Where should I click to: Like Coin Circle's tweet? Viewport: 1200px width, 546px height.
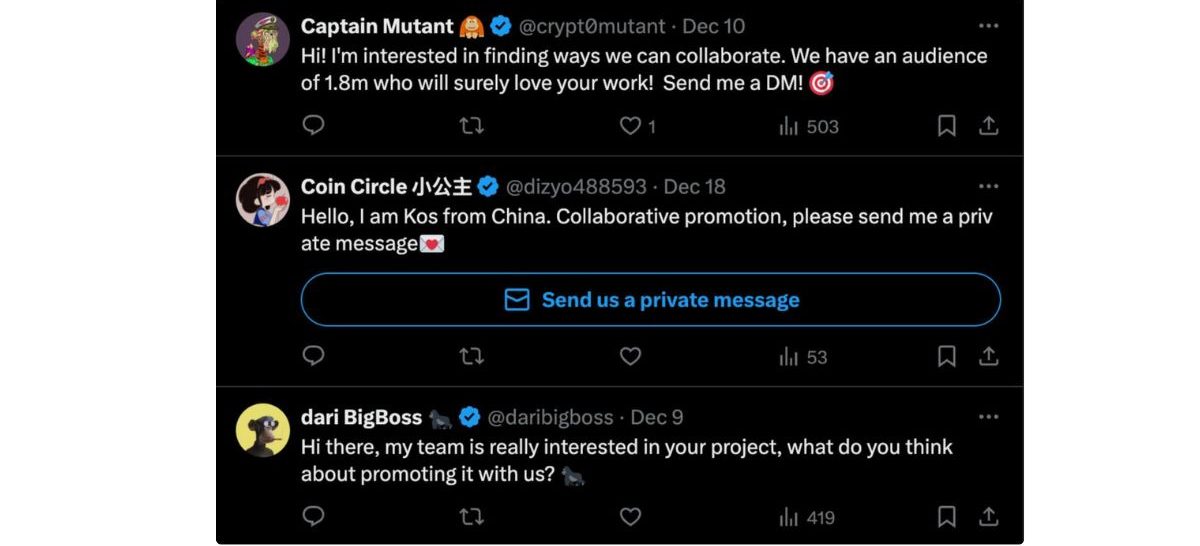[630, 356]
